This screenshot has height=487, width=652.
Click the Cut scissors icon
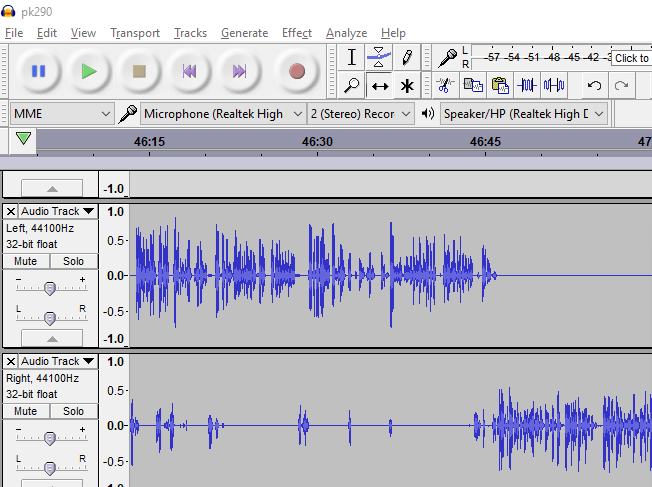pyautogui.click(x=446, y=85)
